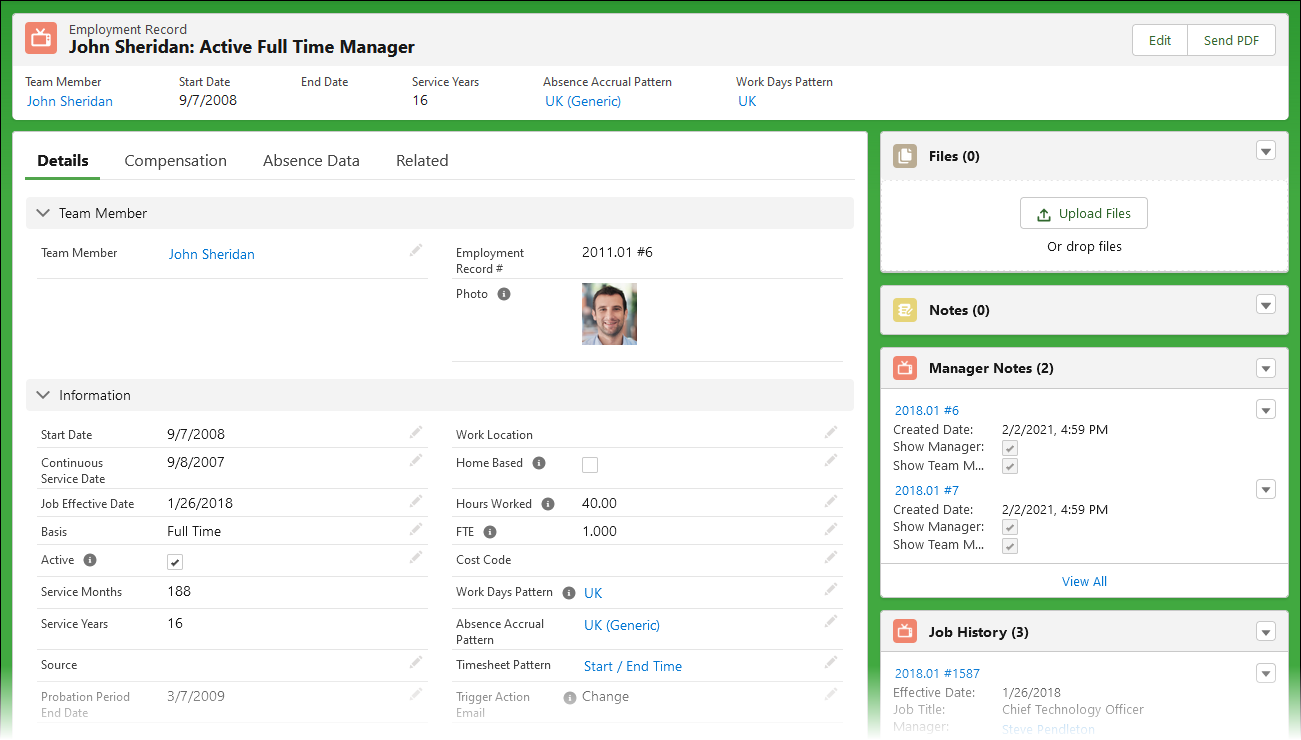The width and height of the screenshot is (1301, 740).
Task: Click View All in Manager Notes
Action: [1084, 581]
